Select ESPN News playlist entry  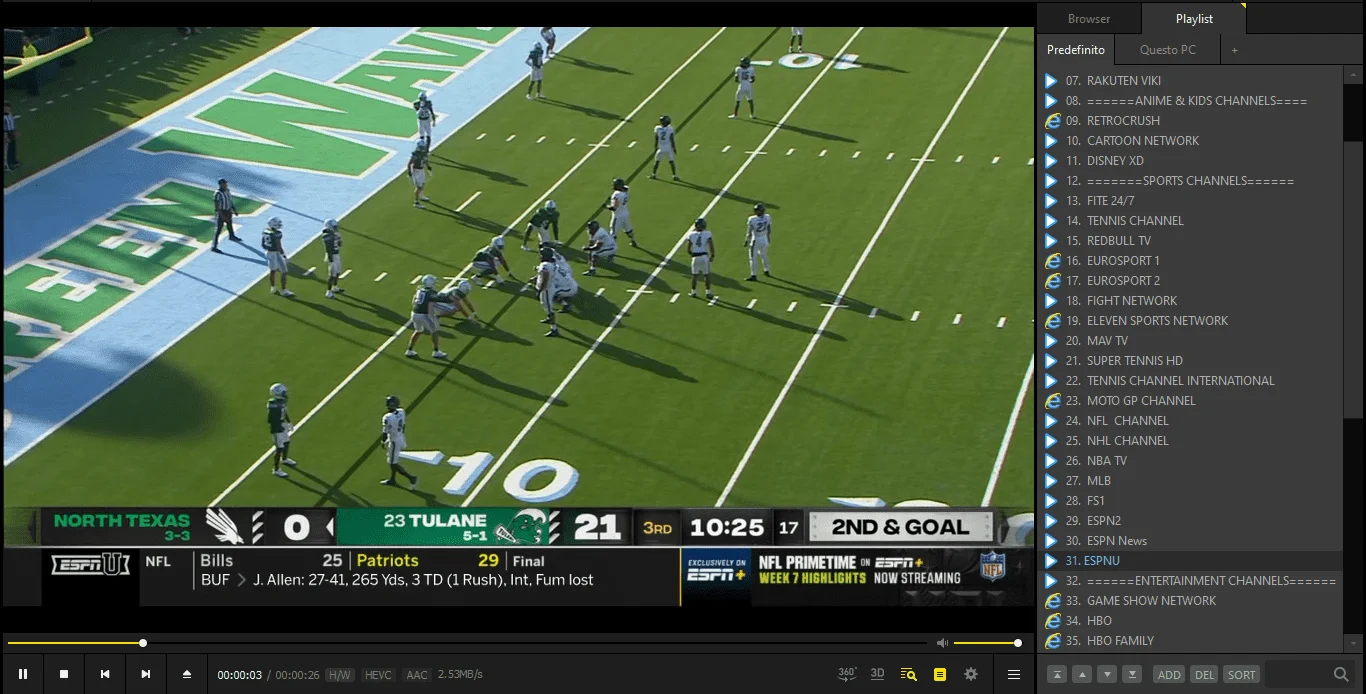click(x=1190, y=540)
